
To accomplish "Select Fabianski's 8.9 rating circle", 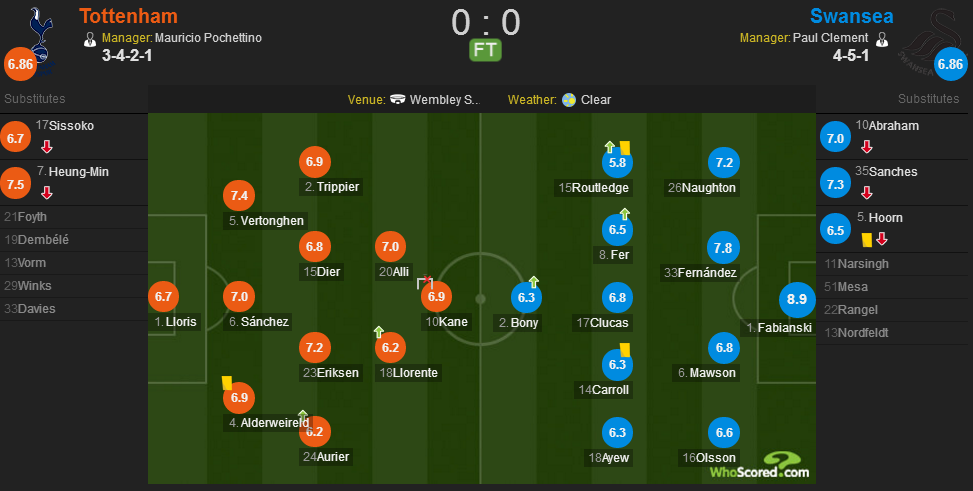I will click(x=797, y=301).
